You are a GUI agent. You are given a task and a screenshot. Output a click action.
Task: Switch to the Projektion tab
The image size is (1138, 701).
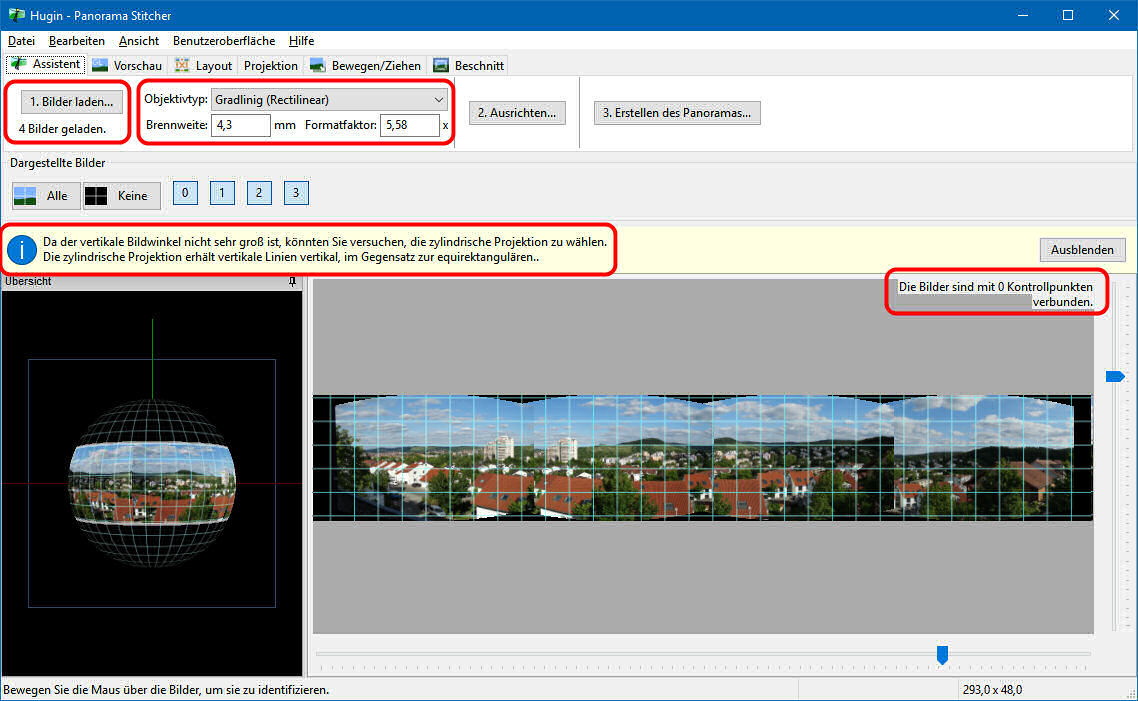(x=271, y=65)
